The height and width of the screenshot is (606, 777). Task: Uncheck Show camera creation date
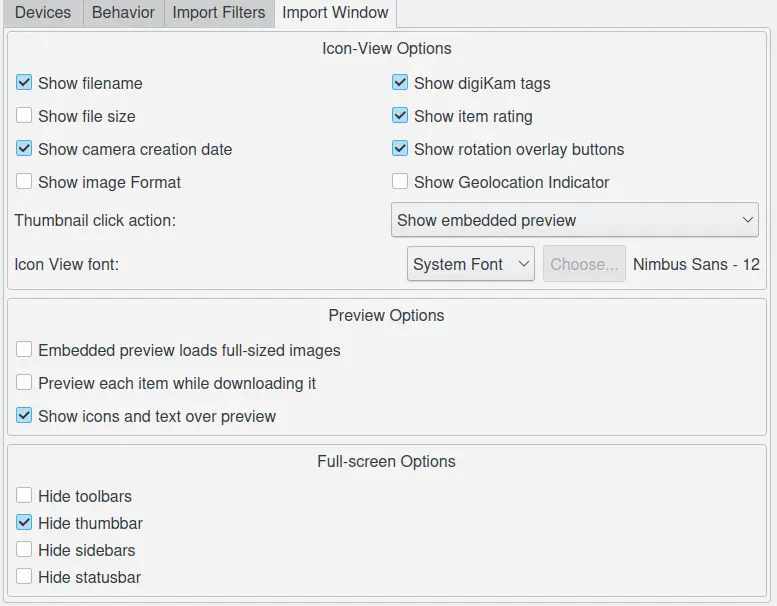(x=25, y=149)
